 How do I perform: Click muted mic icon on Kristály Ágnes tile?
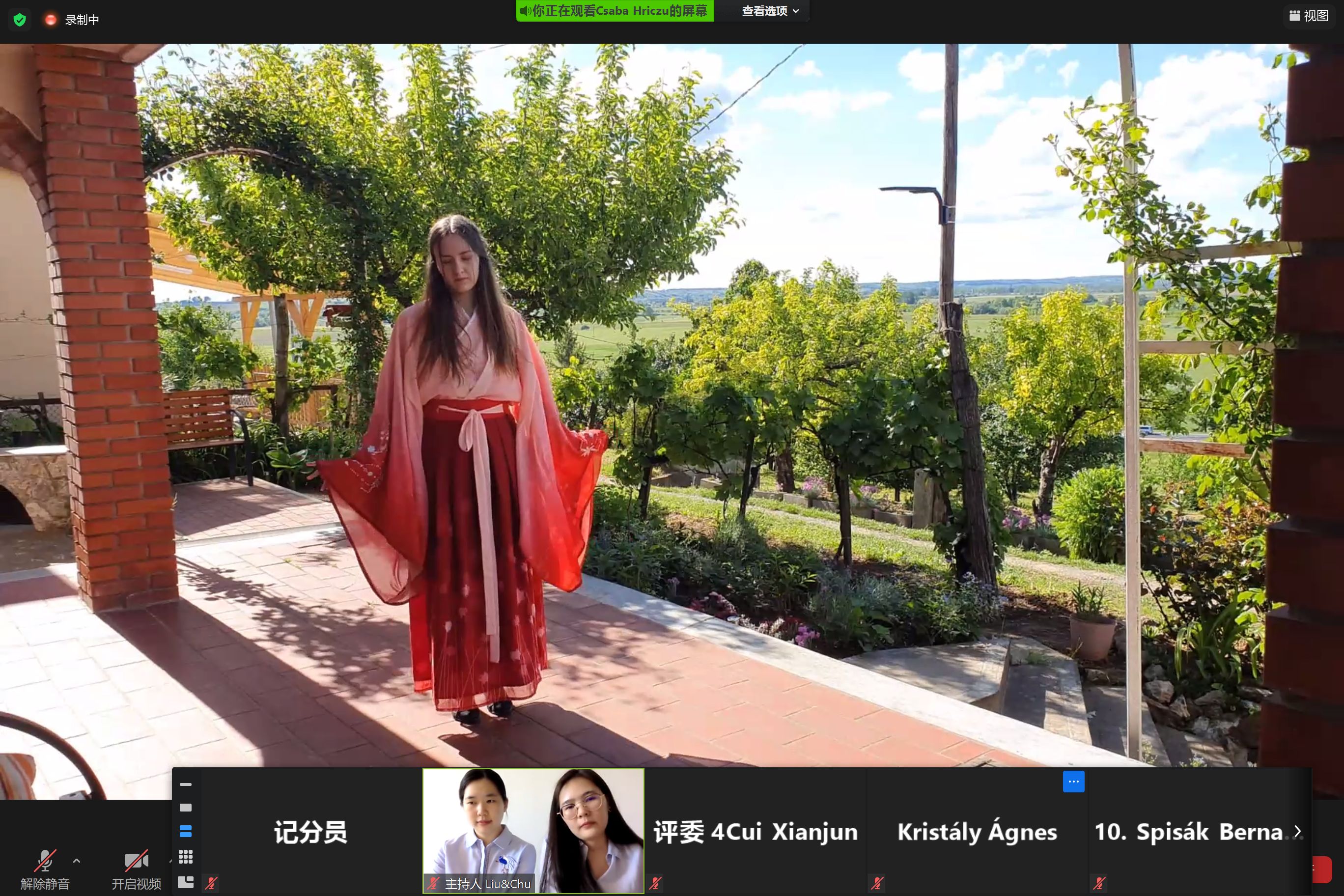coord(877,883)
